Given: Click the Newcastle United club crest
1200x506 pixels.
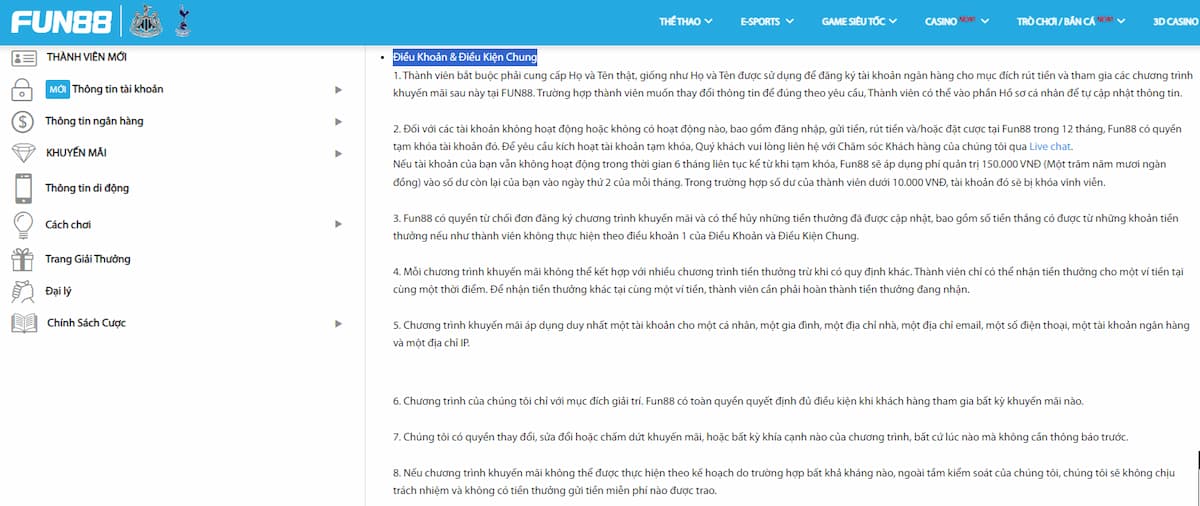Looking at the screenshot, I should [x=147, y=21].
